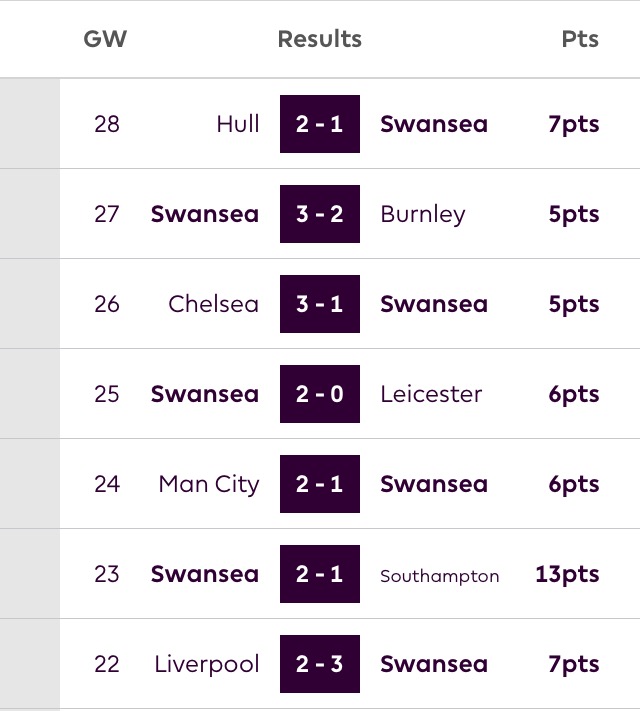Select the Burnley team name
This screenshot has height=711, width=640.
423,214
